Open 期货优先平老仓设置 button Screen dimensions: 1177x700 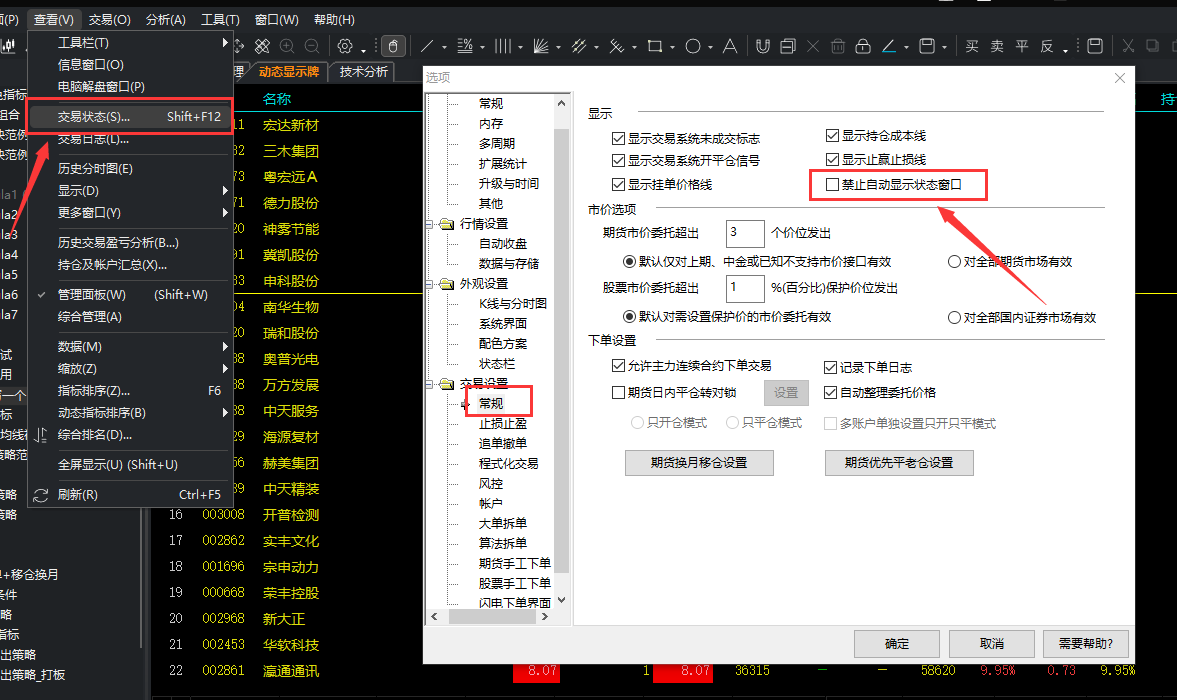point(899,463)
